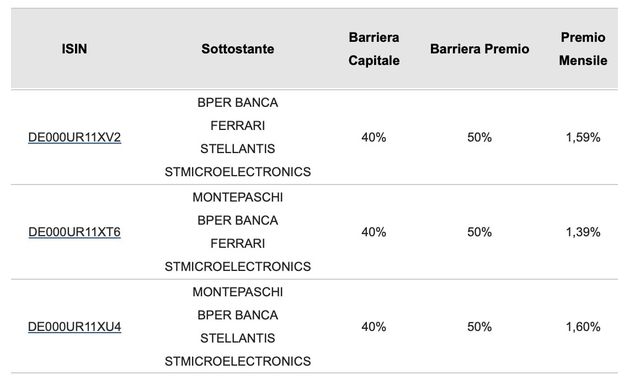Screen dimensions: 640x380
Task: Click the Barriera Capitale column header
Action: 374,49
